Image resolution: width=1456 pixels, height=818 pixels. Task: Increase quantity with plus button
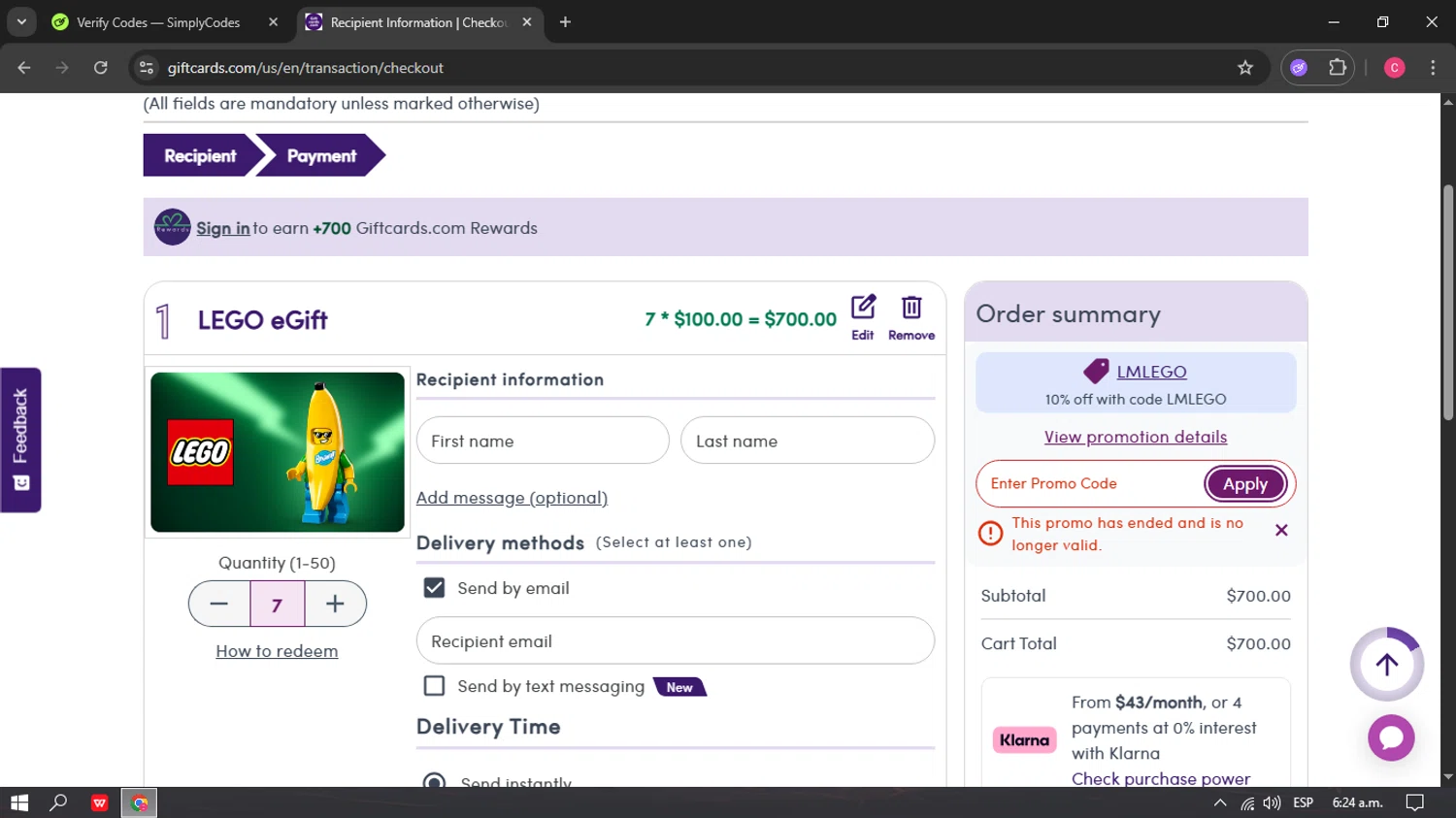335,605
